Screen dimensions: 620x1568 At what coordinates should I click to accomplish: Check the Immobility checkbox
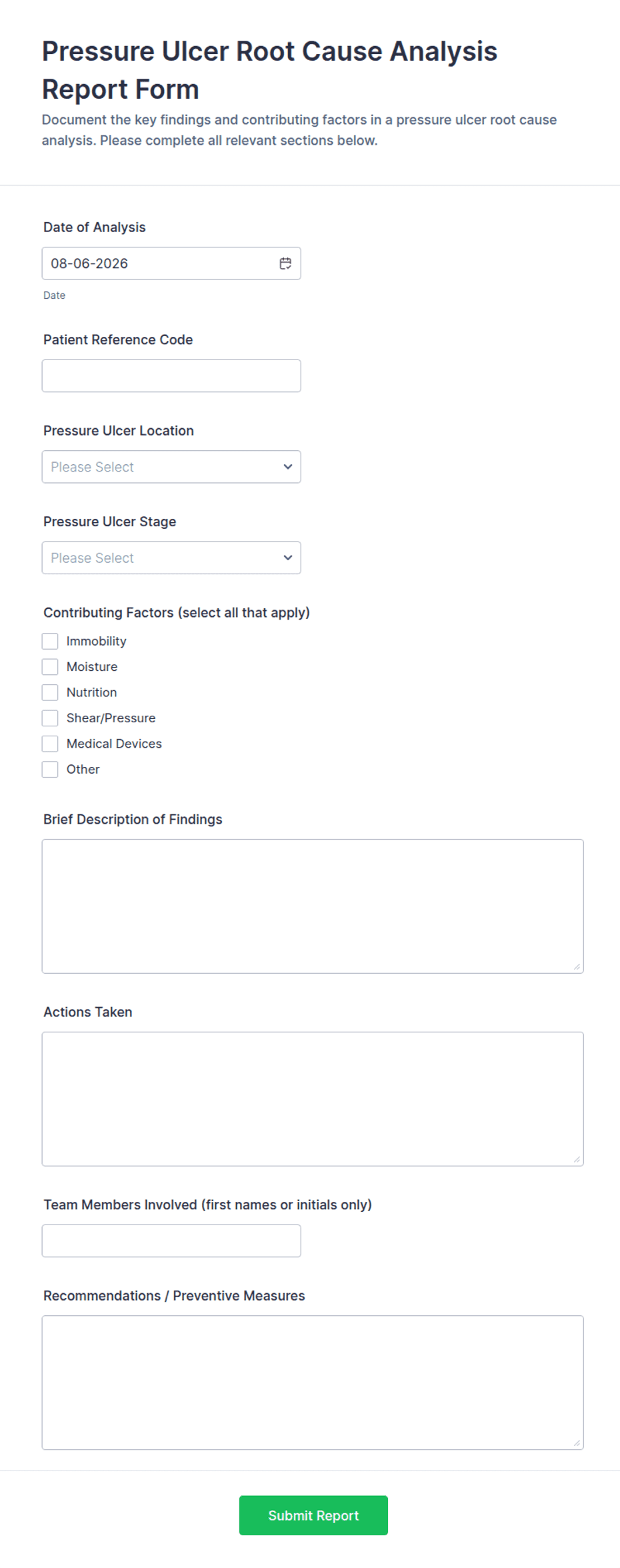click(x=50, y=641)
